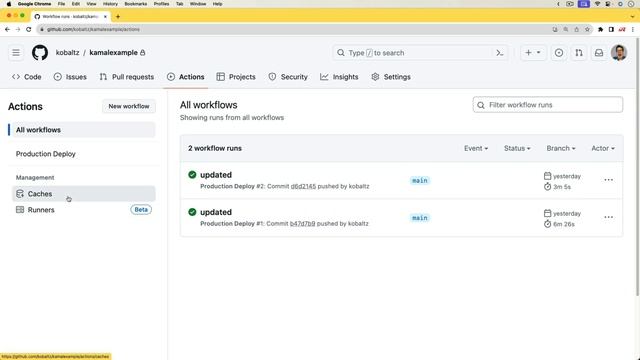Viewport: 640px width, 360px height.
Task: Switch to the Code tab
Action: (27, 77)
